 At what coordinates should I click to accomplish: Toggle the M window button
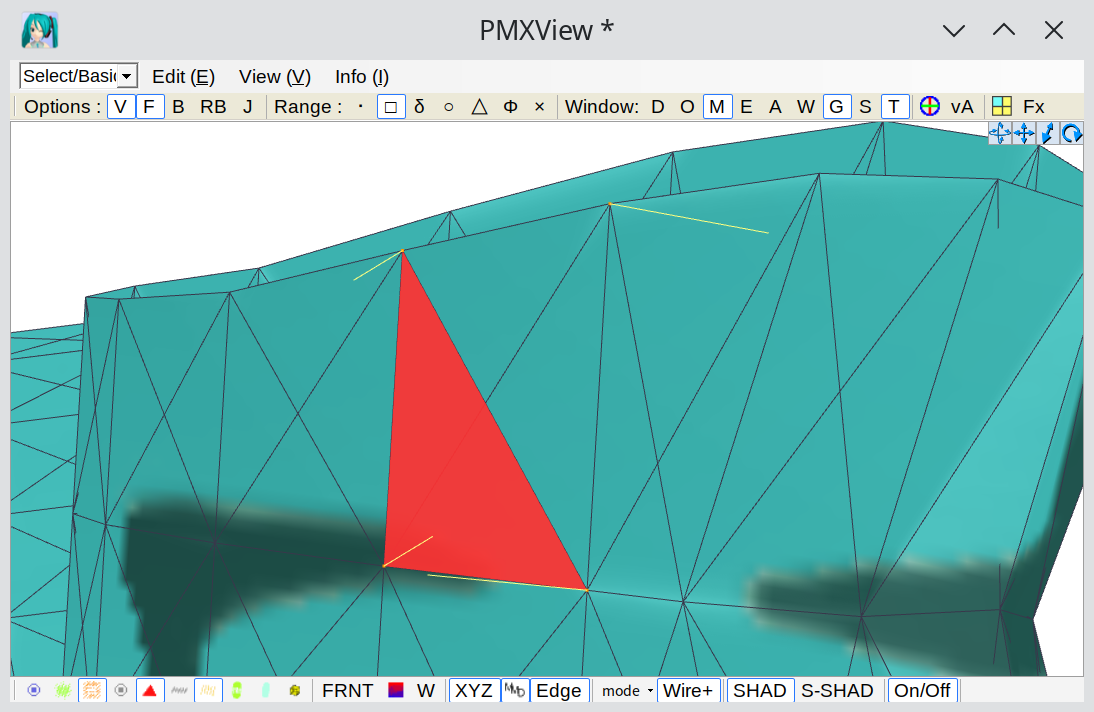click(x=717, y=107)
